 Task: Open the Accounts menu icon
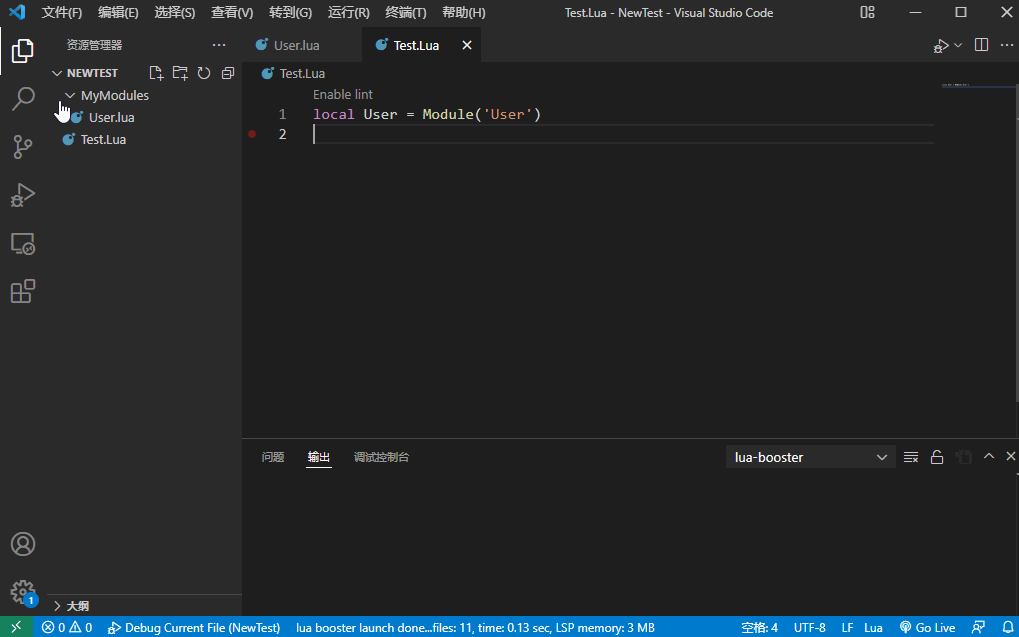(x=23, y=544)
